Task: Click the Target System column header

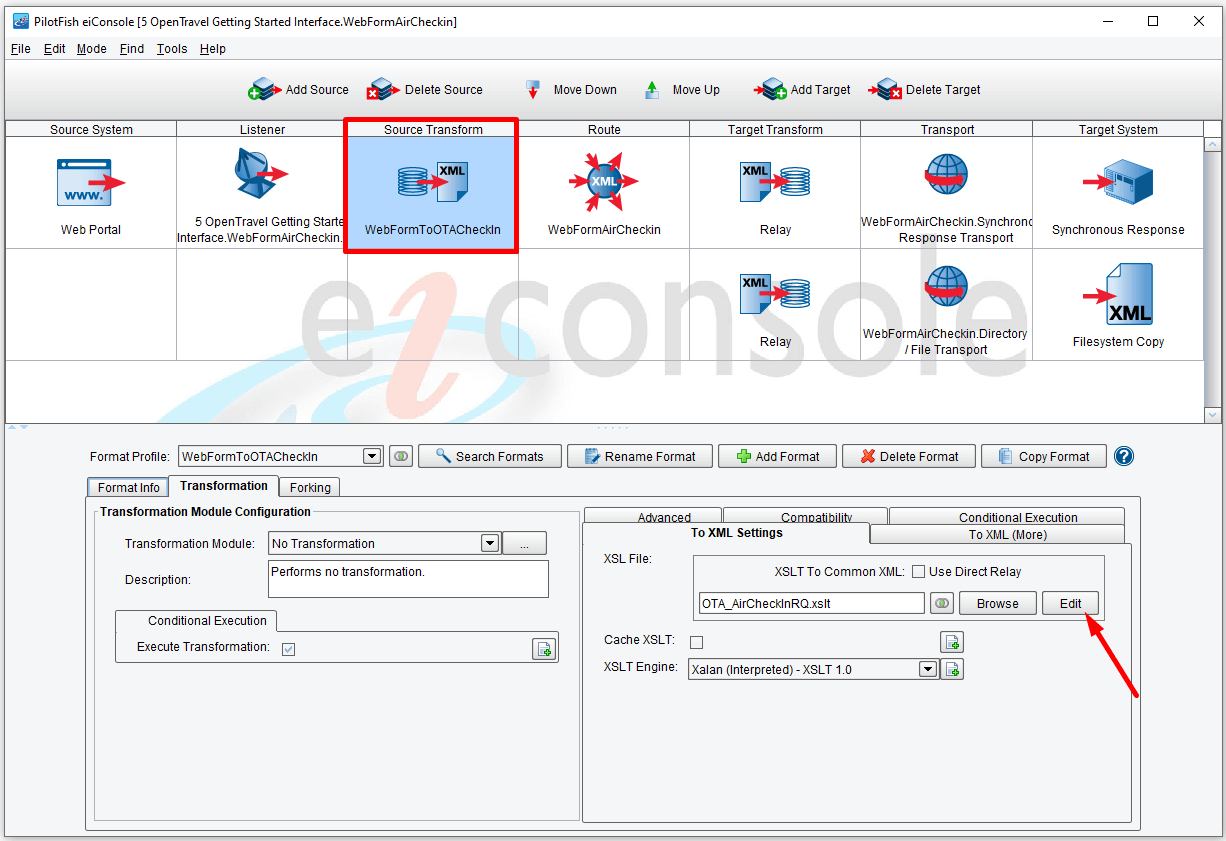Action: click(1118, 129)
